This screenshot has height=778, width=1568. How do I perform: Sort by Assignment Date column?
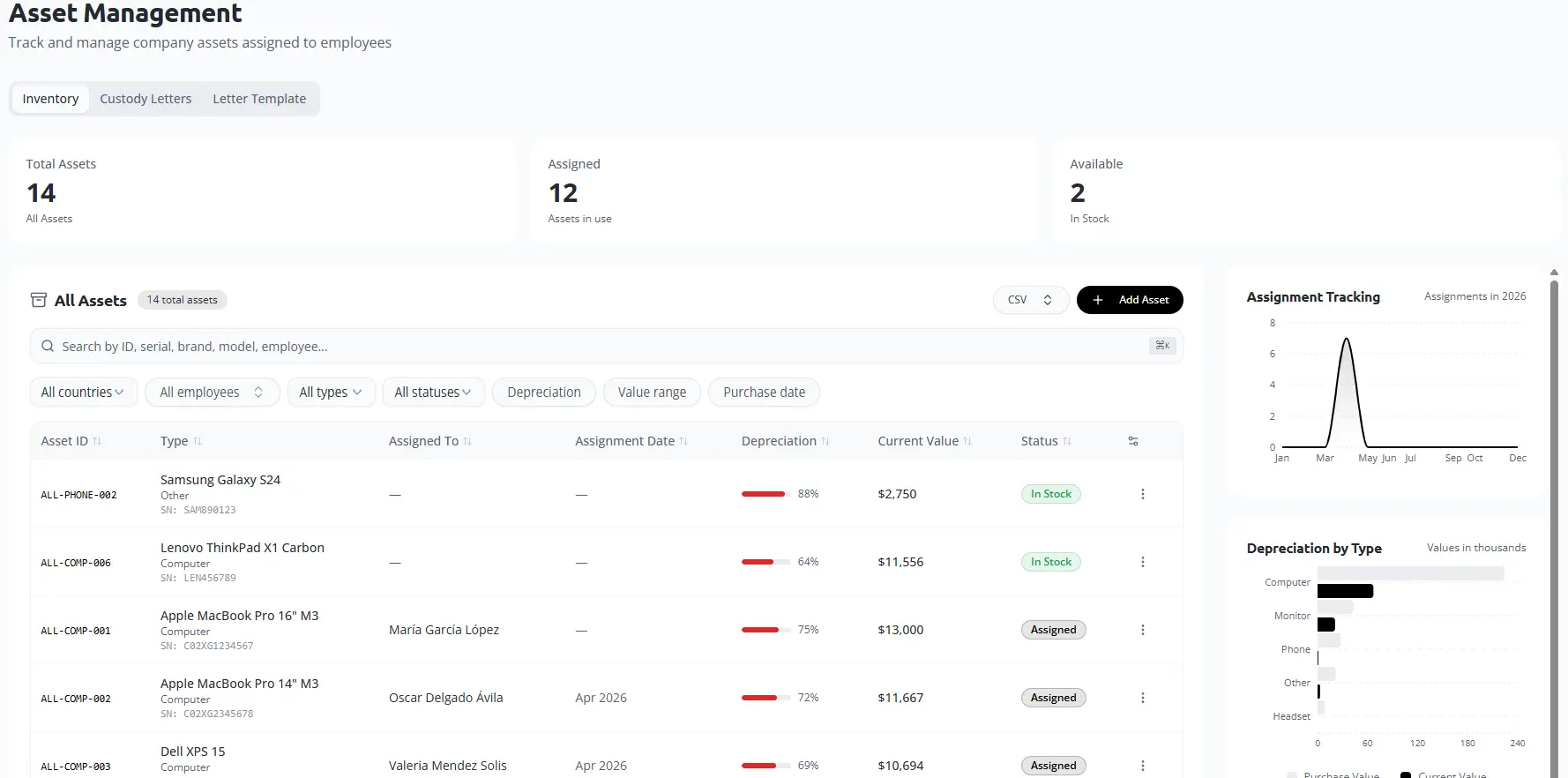coord(631,441)
